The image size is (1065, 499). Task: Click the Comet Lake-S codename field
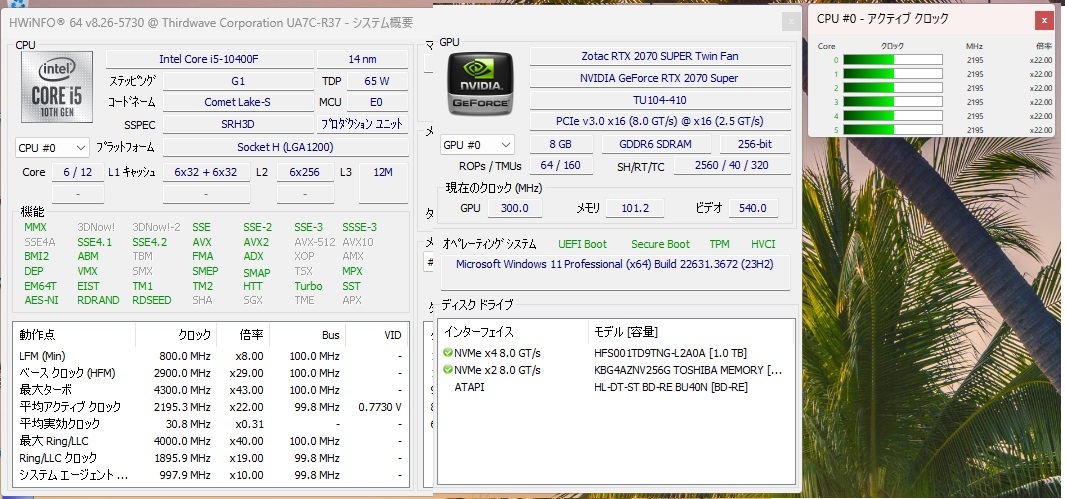coord(238,103)
